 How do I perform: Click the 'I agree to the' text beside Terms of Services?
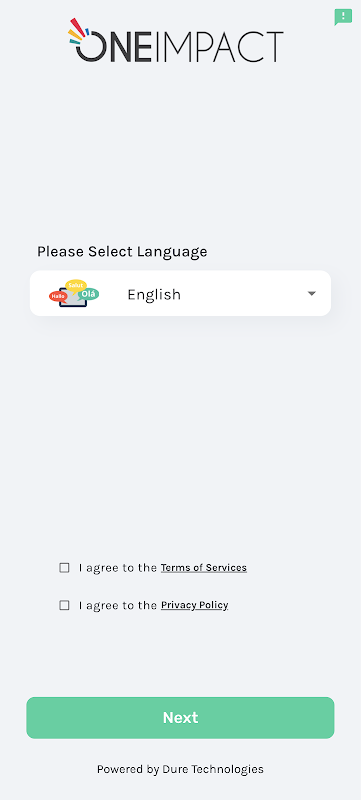tap(118, 567)
